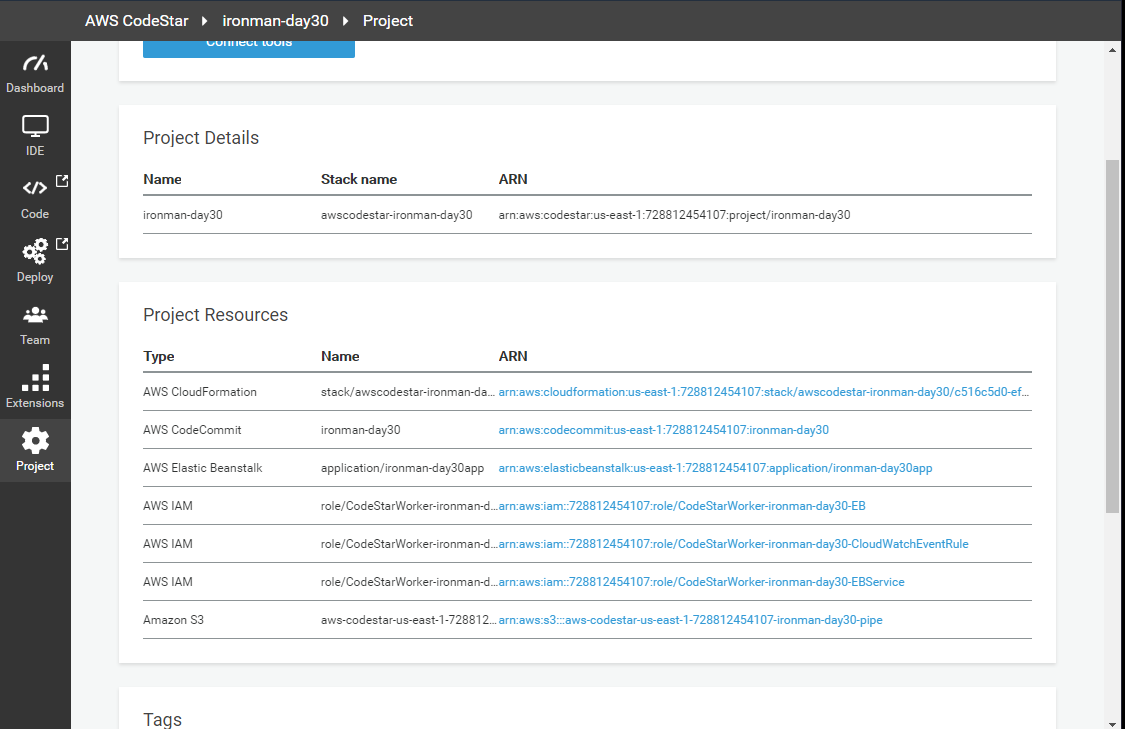Open the CloudFormation stack ARN link
This screenshot has width=1125, height=729.
point(764,392)
